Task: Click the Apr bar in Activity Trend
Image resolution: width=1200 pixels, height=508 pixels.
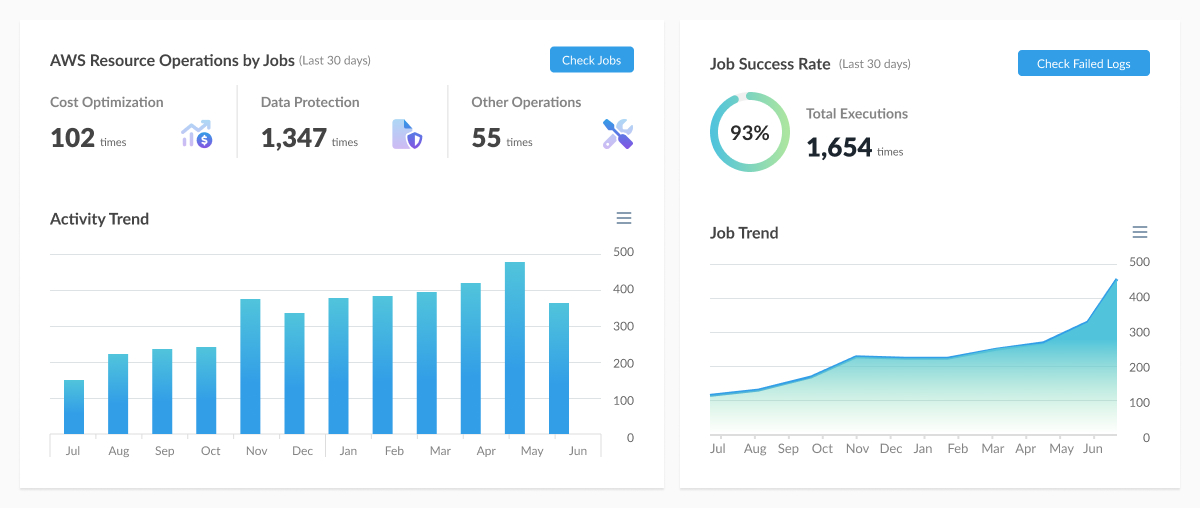Action: point(471,358)
